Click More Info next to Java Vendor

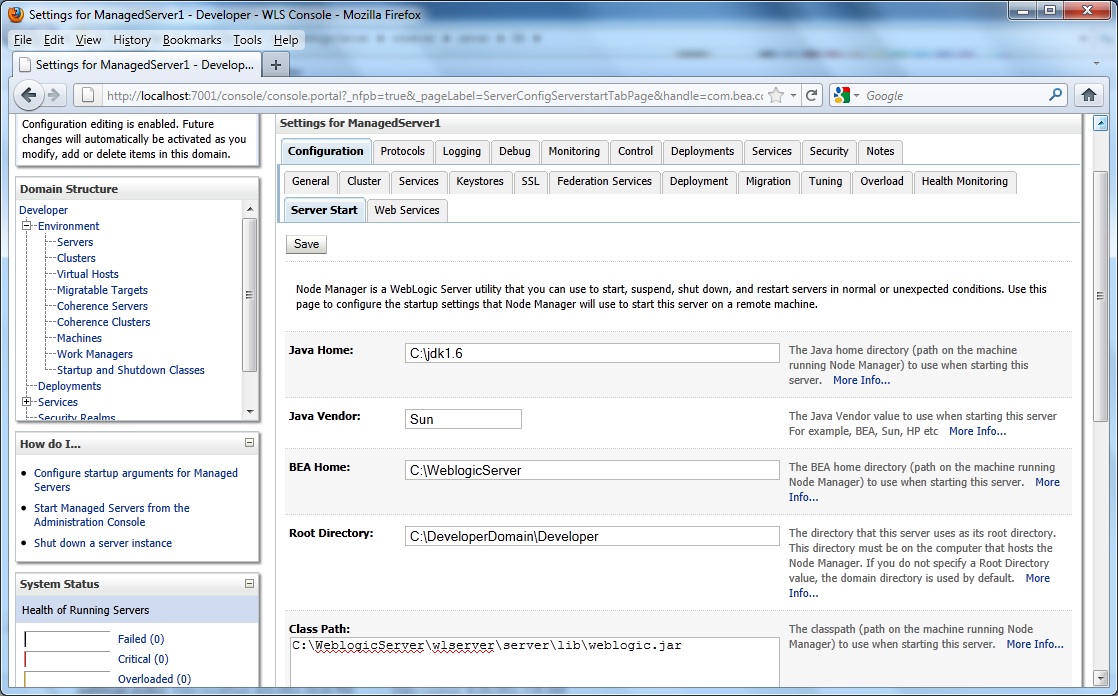tap(976, 431)
